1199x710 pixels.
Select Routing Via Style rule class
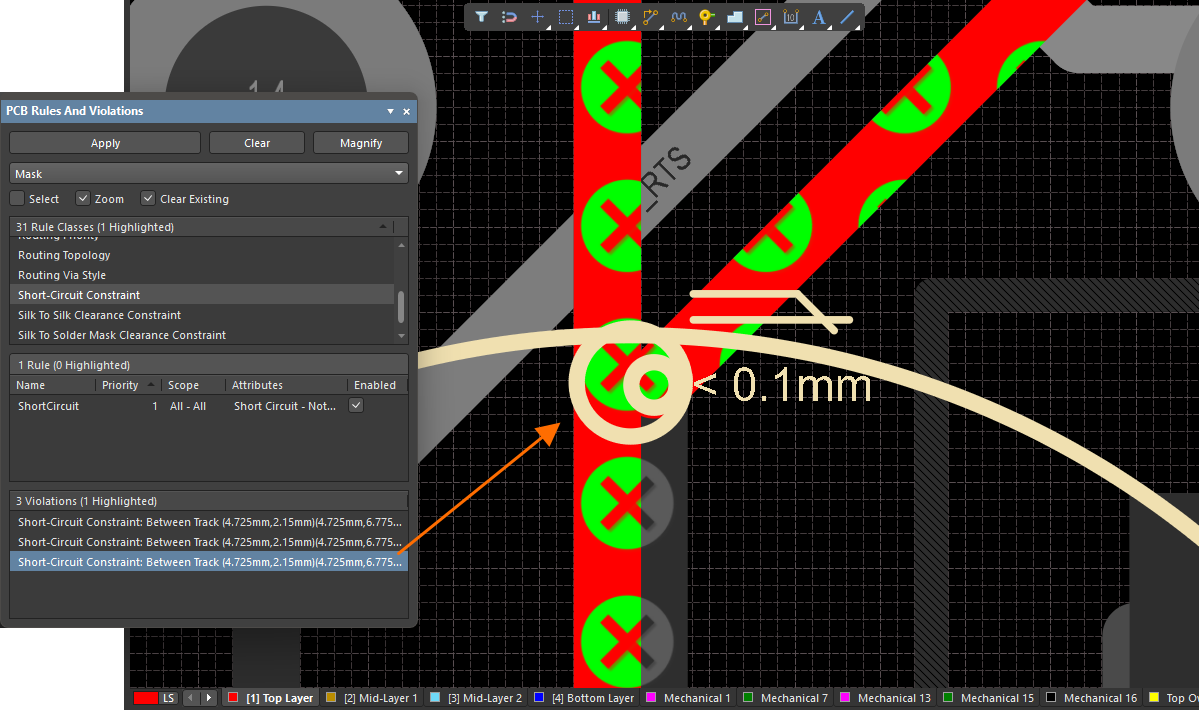point(203,275)
